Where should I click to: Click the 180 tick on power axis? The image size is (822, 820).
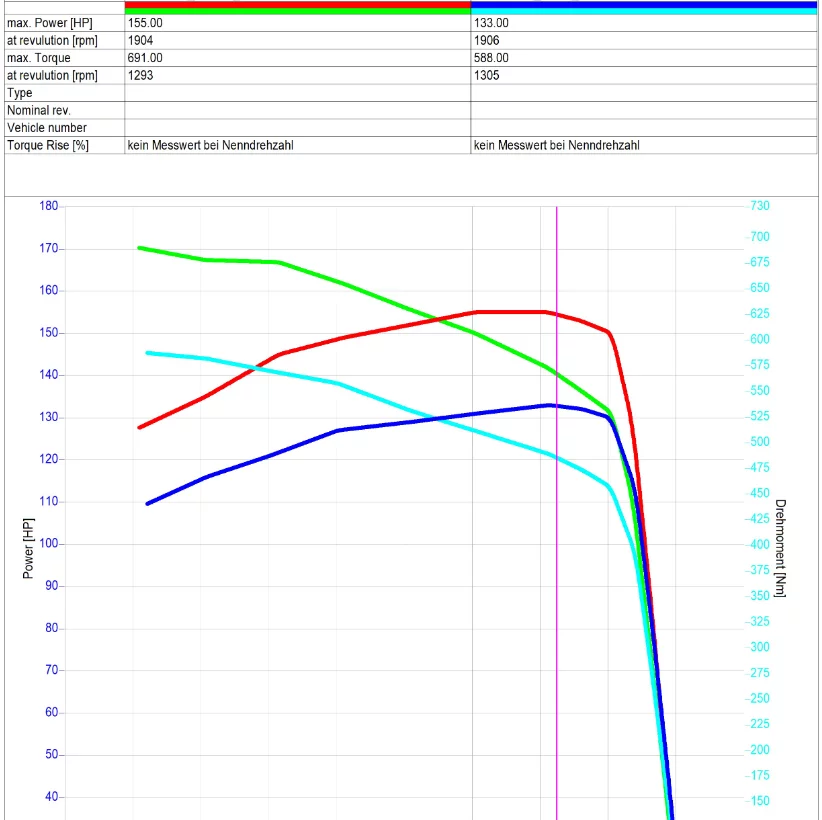(48, 206)
